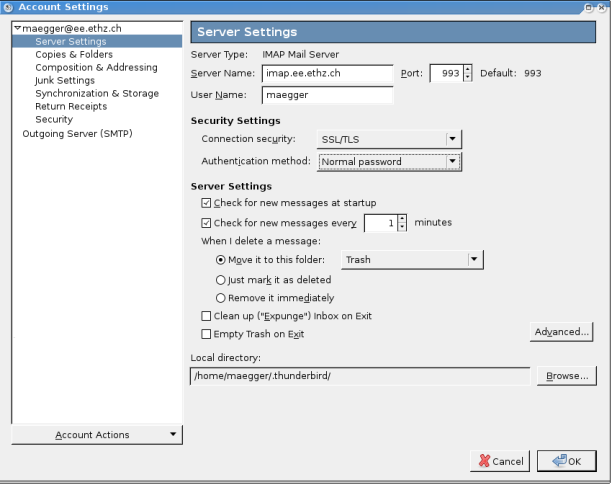The width and height of the screenshot is (612, 485).
Task: Open Composition & Addressing settings
Action: tap(96, 67)
